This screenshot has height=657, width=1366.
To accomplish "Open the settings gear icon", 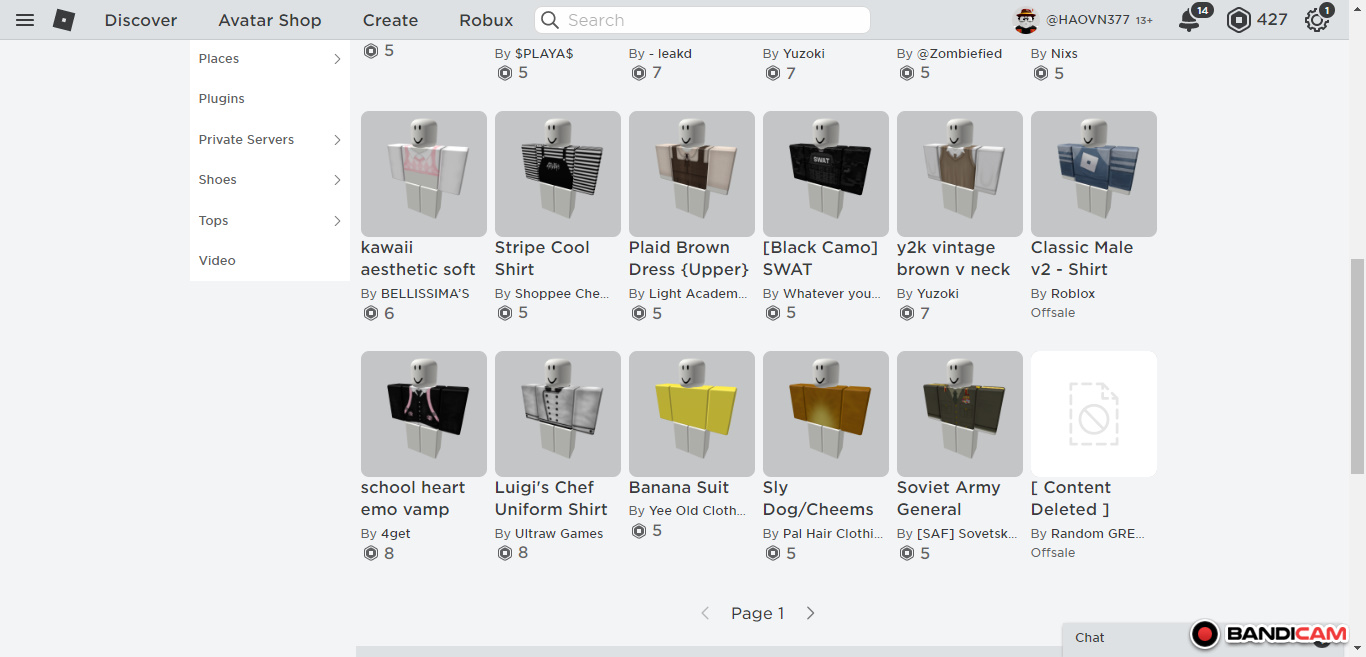I will [1317, 20].
